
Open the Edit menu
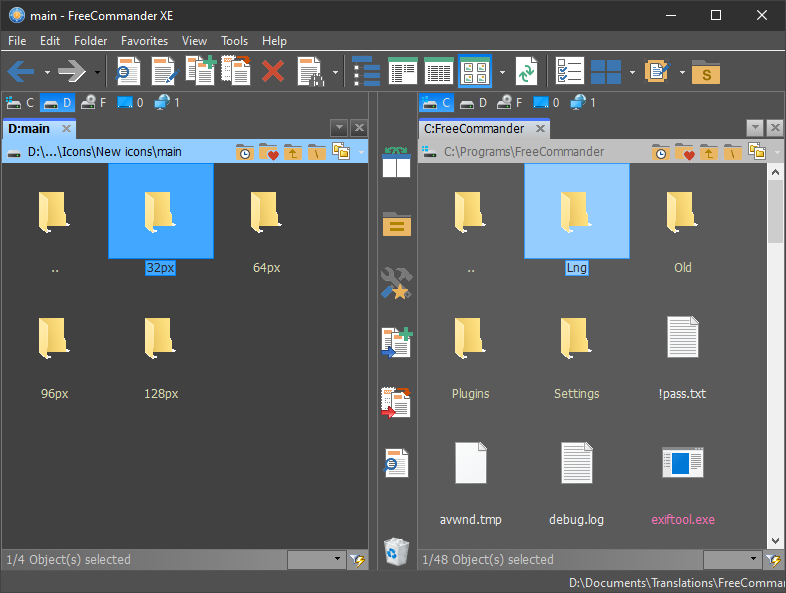pyautogui.click(x=50, y=41)
